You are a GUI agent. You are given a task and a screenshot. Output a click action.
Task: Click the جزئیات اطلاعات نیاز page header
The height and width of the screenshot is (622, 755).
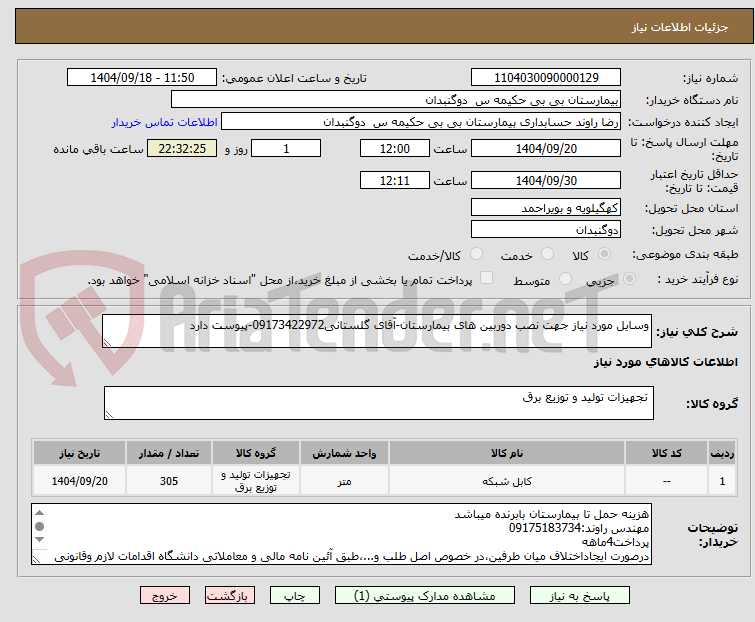click(x=680, y=27)
